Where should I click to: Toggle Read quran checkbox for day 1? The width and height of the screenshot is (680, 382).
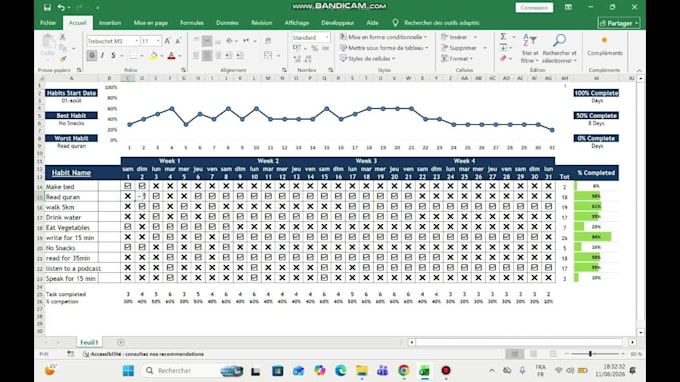click(128, 196)
